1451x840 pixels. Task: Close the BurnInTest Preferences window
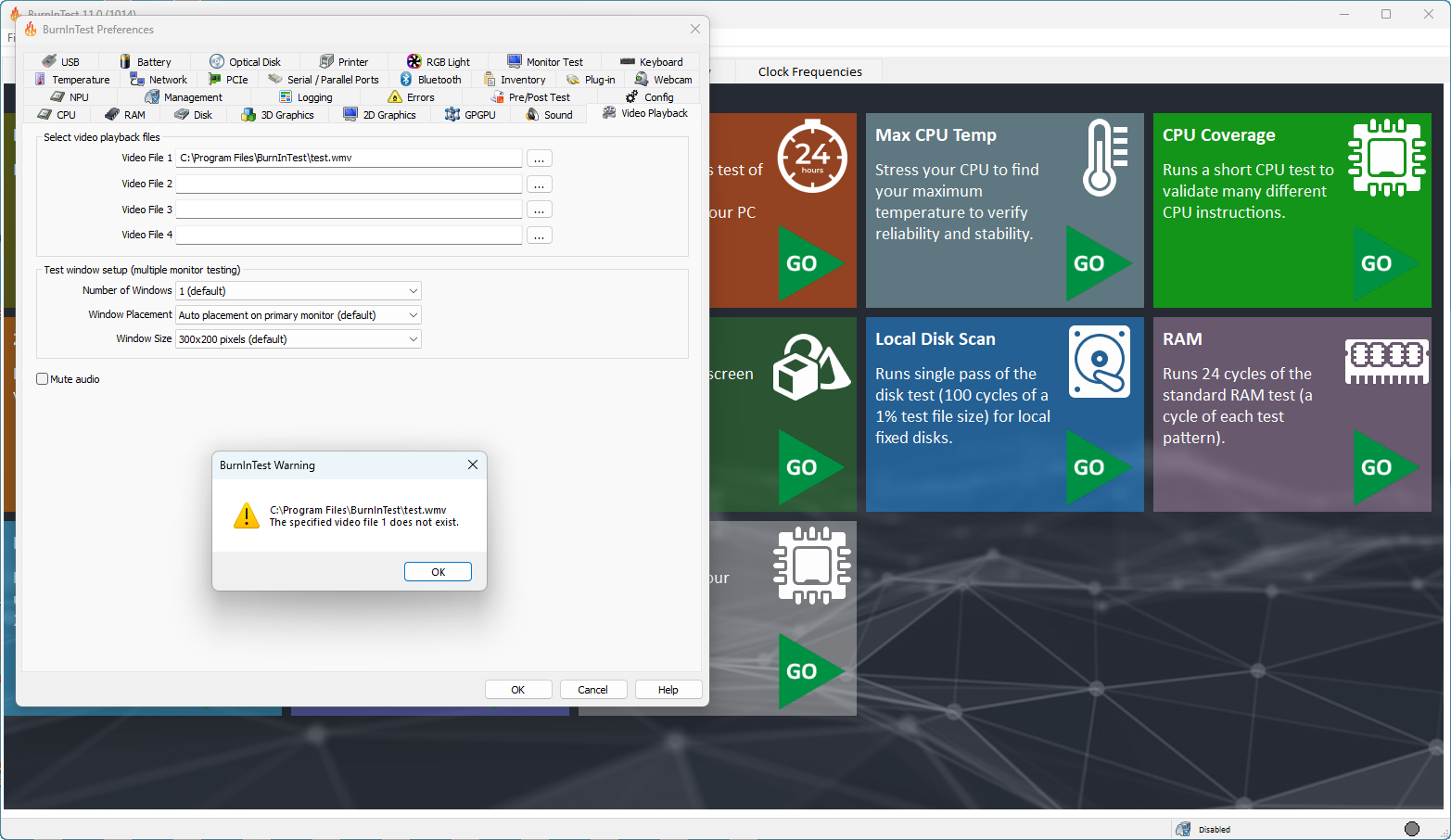click(x=695, y=29)
